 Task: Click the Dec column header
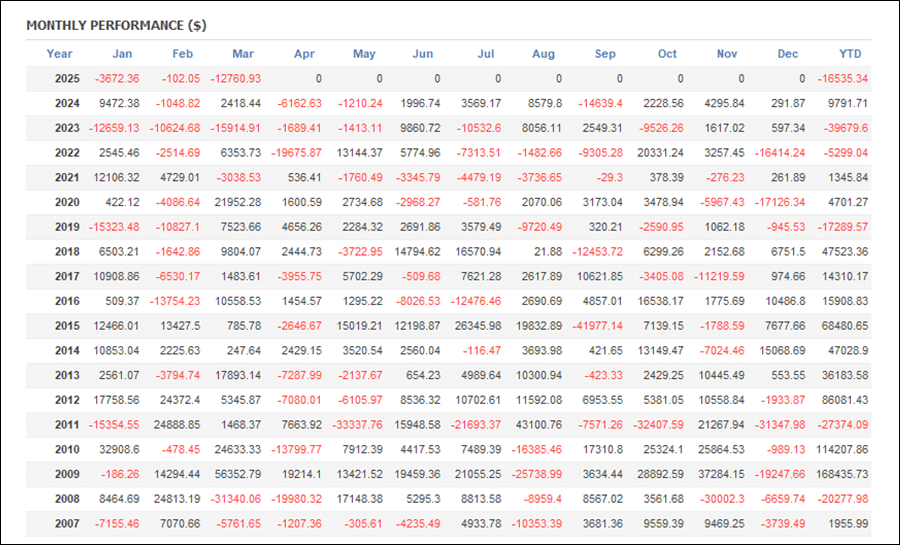(x=788, y=54)
